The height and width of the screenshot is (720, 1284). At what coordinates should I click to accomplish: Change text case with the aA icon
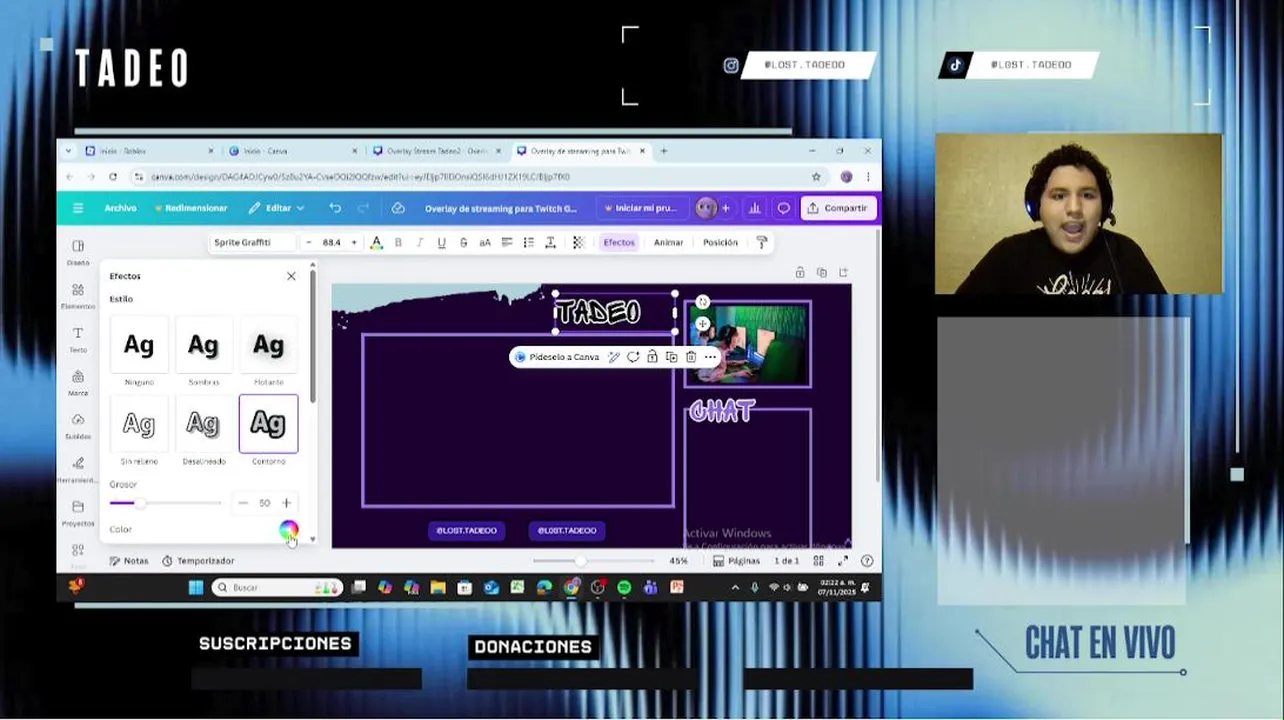coord(485,242)
